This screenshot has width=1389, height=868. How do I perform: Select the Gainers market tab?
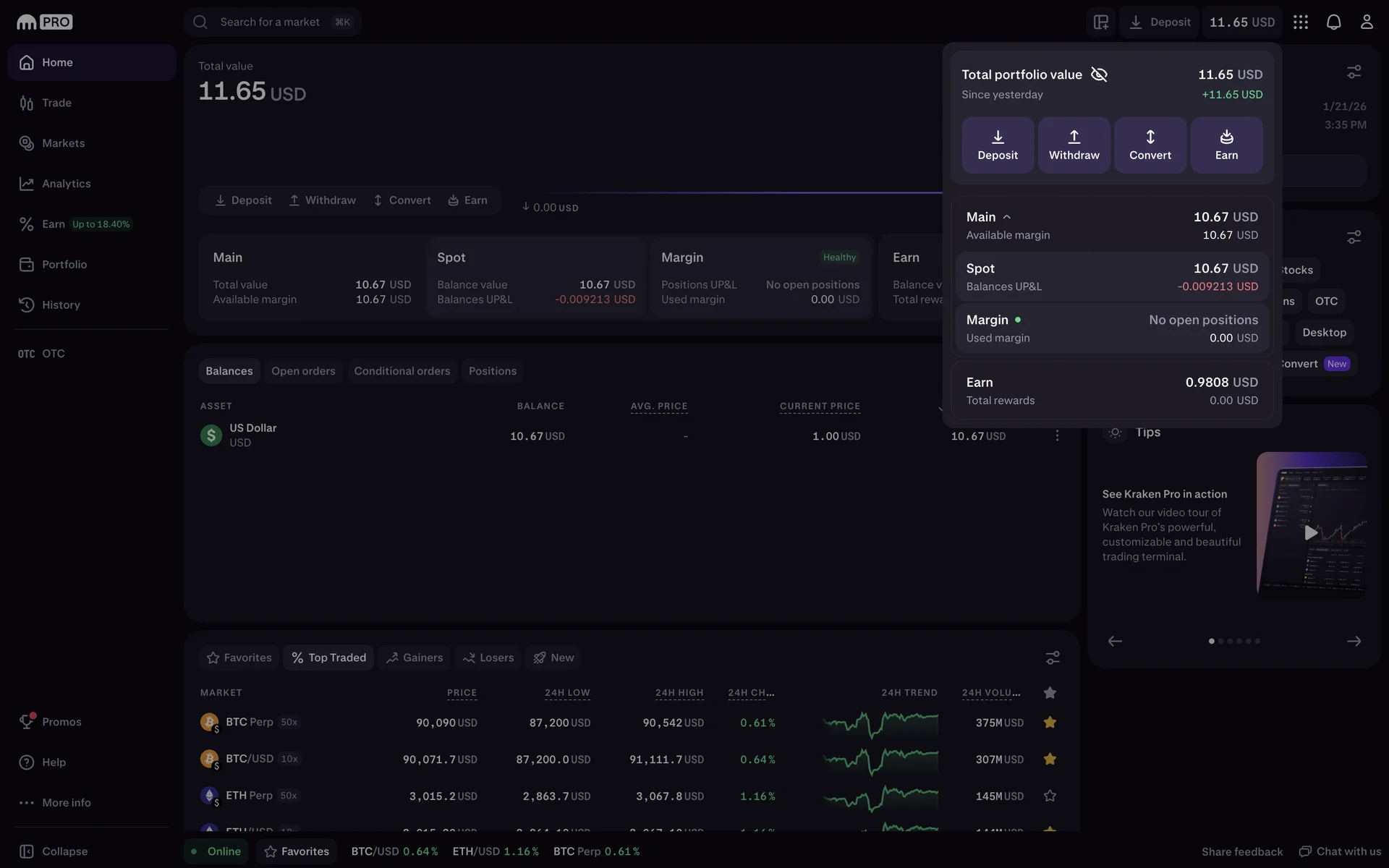coord(414,658)
